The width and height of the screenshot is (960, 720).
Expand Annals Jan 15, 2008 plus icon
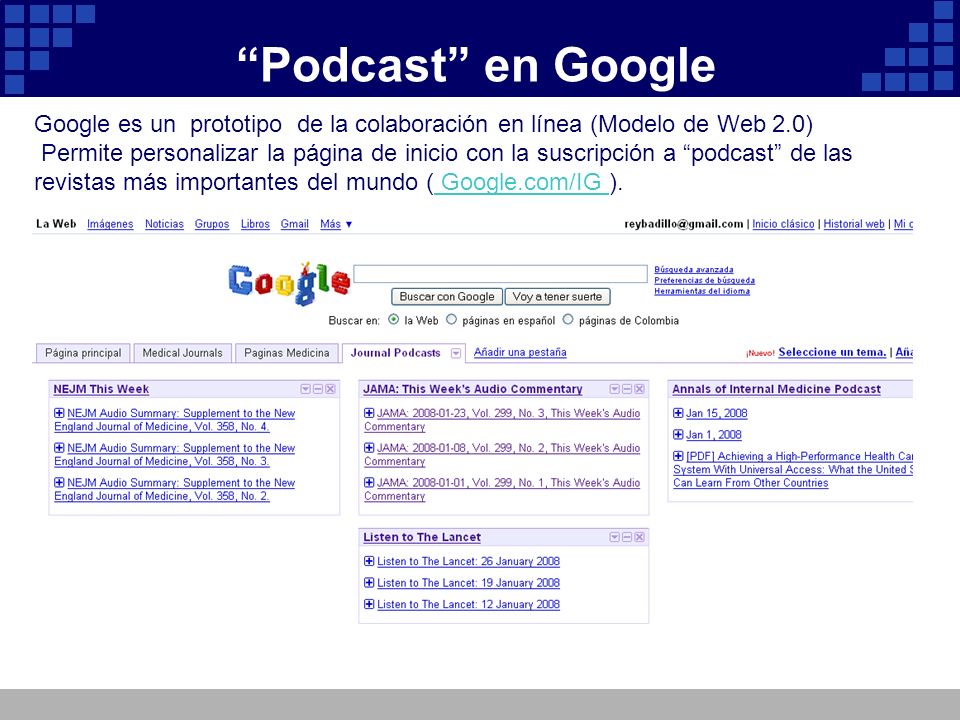(678, 413)
